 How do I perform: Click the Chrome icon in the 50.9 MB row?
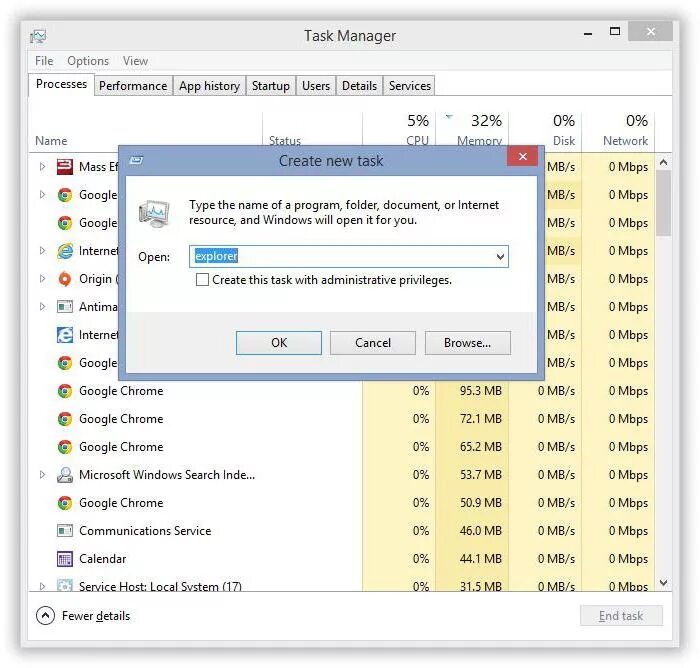pyautogui.click(x=65, y=503)
